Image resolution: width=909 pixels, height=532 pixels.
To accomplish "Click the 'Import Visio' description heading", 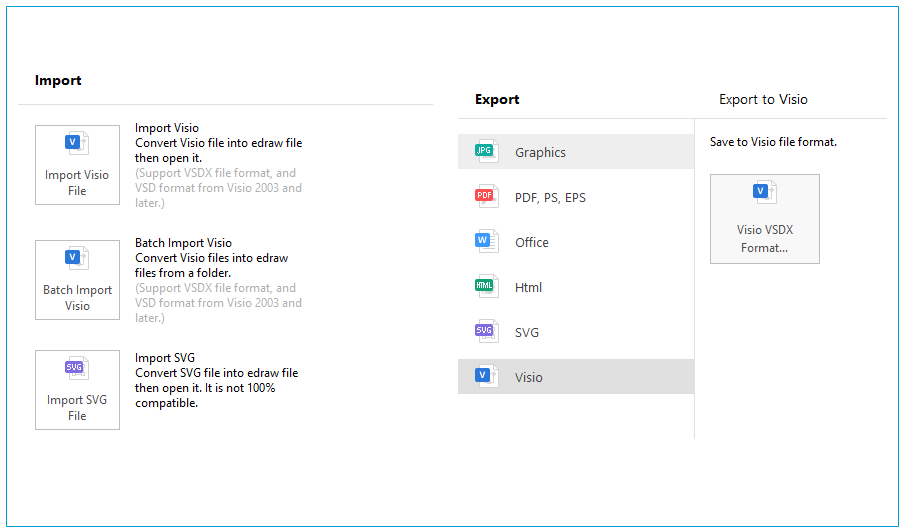I will [x=167, y=127].
